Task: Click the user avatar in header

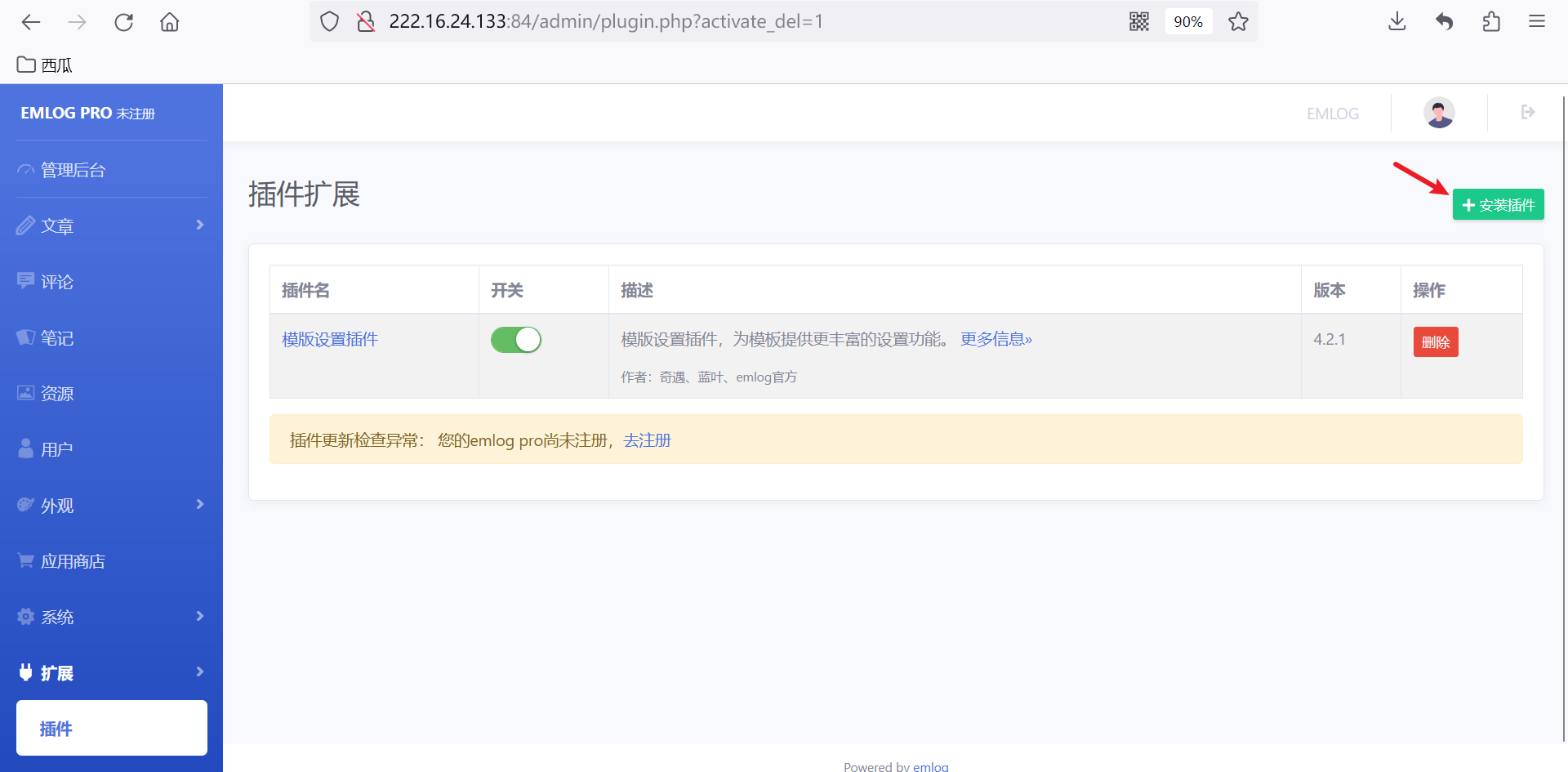Action: tap(1439, 113)
